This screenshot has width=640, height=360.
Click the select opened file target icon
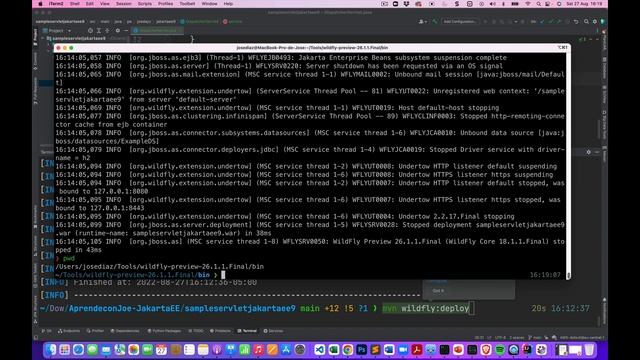[x=90, y=31]
